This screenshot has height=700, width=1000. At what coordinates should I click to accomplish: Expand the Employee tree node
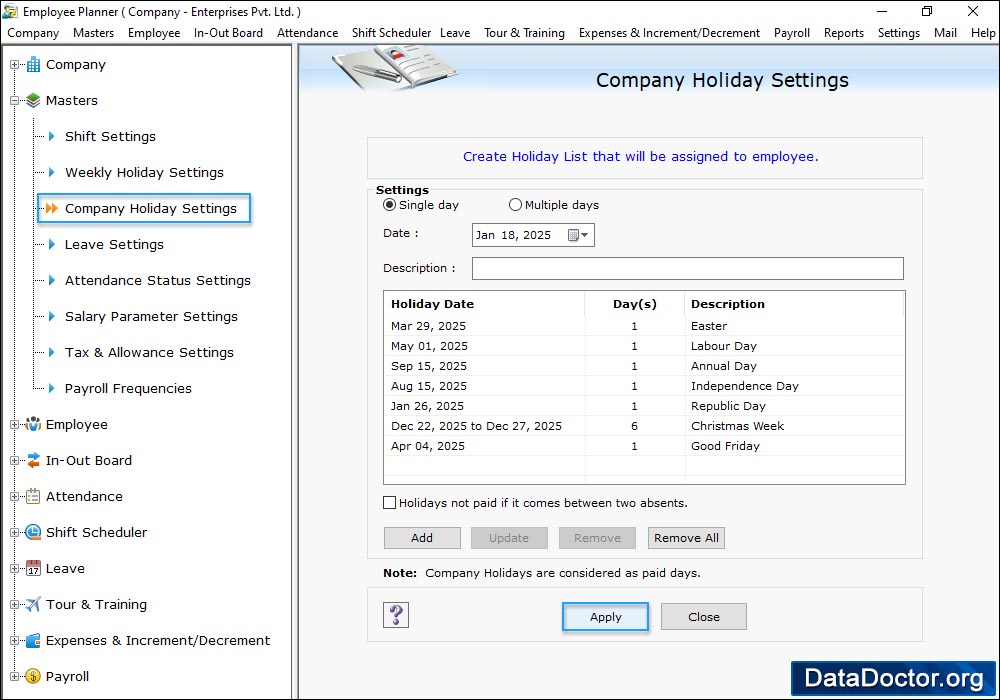[14, 424]
